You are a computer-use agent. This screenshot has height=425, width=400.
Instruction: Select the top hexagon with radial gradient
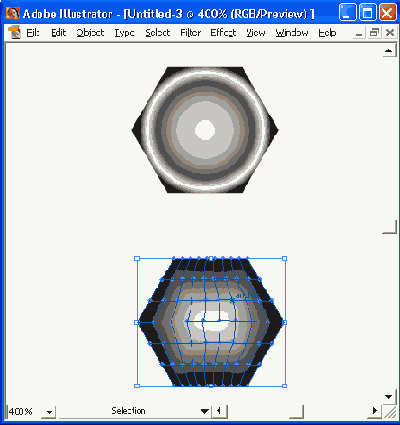click(205, 130)
